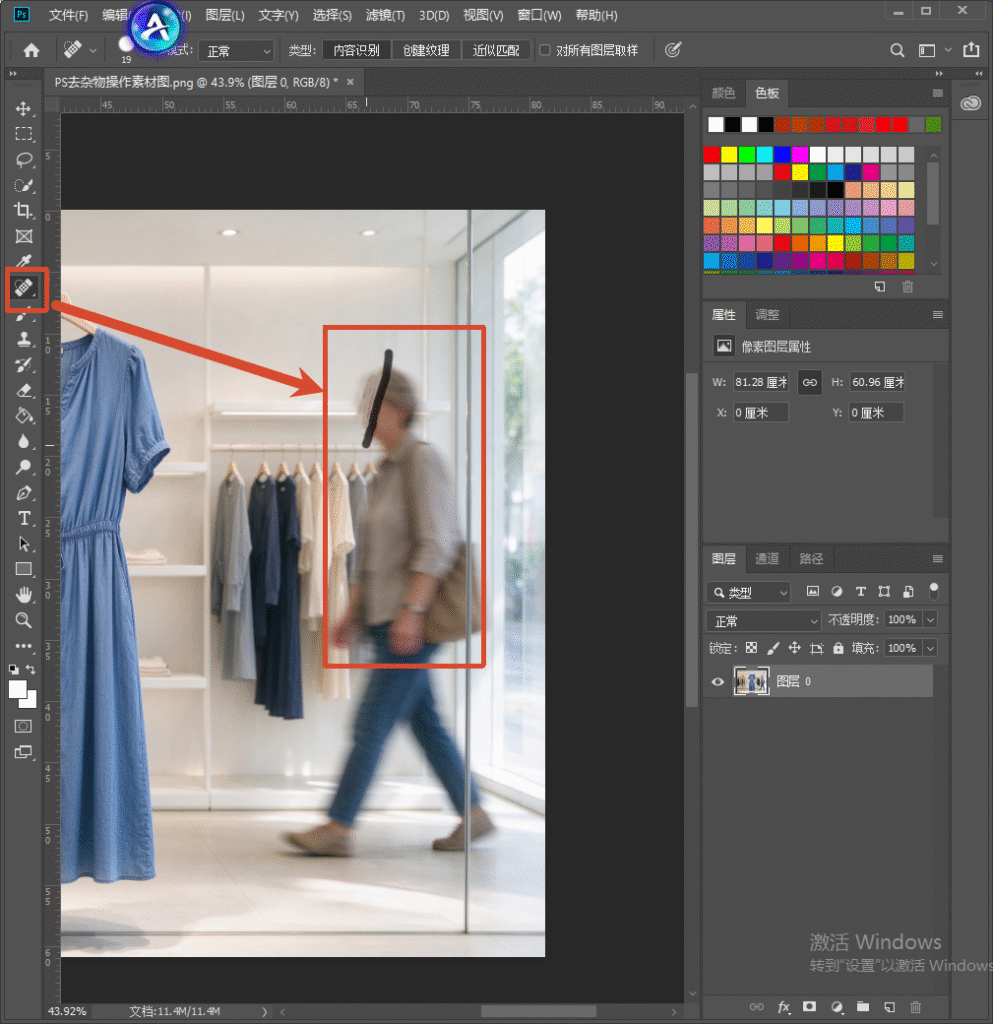Open the layer blend mode 正常 dropdown
Screen dimensions: 993x1024
[x=763, y=620]
